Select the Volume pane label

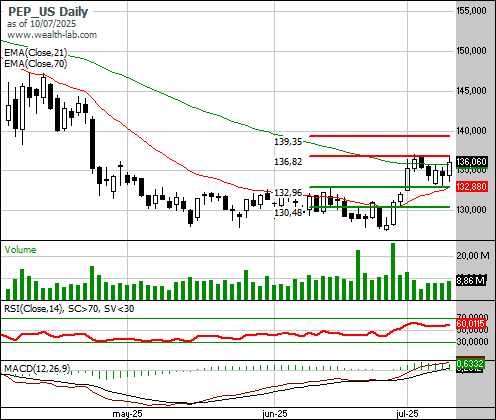click(x=20, y=250)
